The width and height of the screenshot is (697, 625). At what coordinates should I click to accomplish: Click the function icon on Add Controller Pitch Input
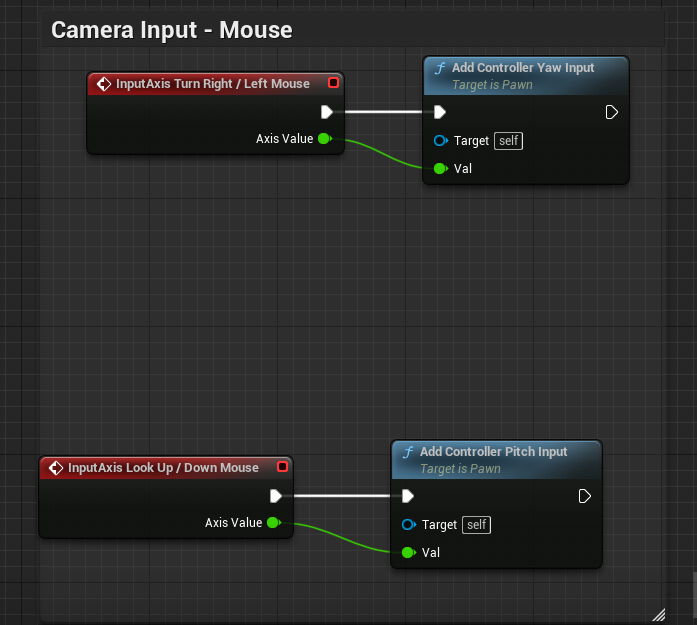click(407, 452)
